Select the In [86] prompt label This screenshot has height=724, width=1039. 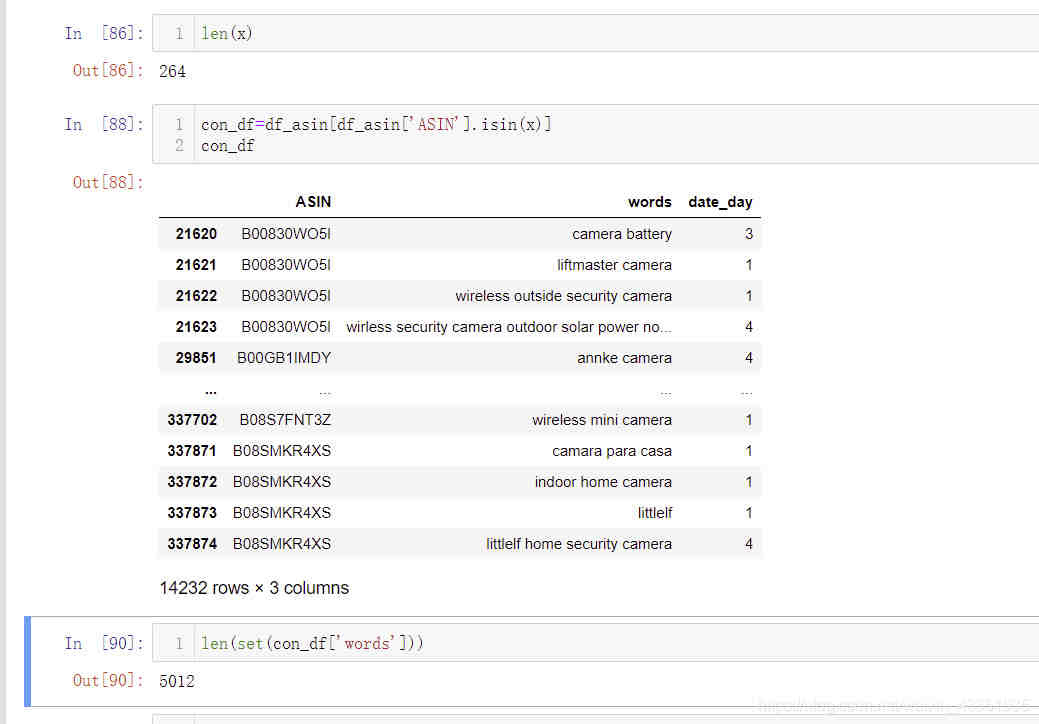coord(103,34)
